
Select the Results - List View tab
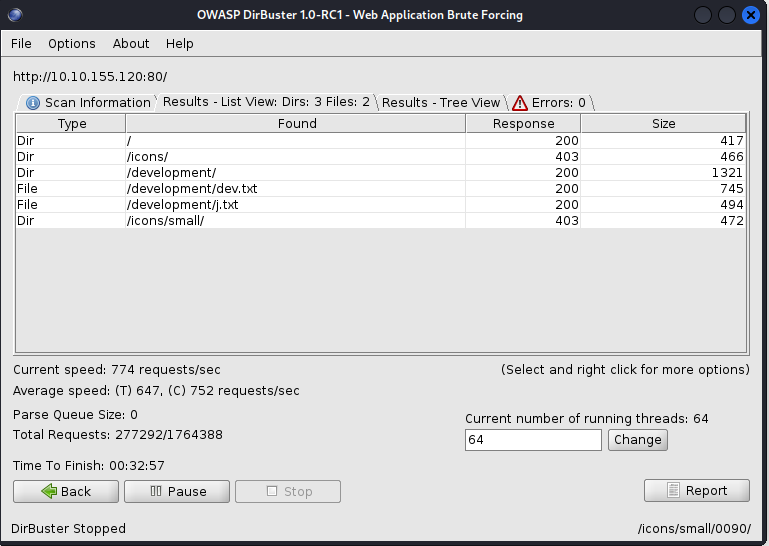click(x=265, y=102)
